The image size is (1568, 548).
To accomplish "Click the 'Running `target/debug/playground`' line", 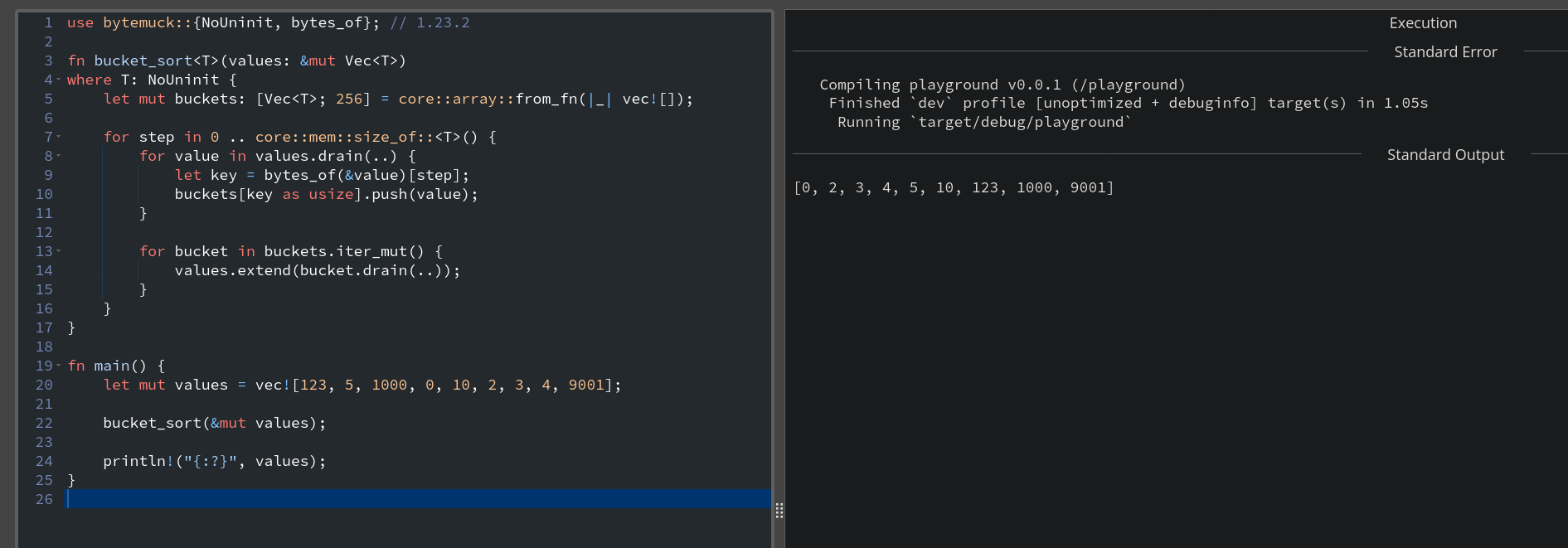I will pos(984,122).
